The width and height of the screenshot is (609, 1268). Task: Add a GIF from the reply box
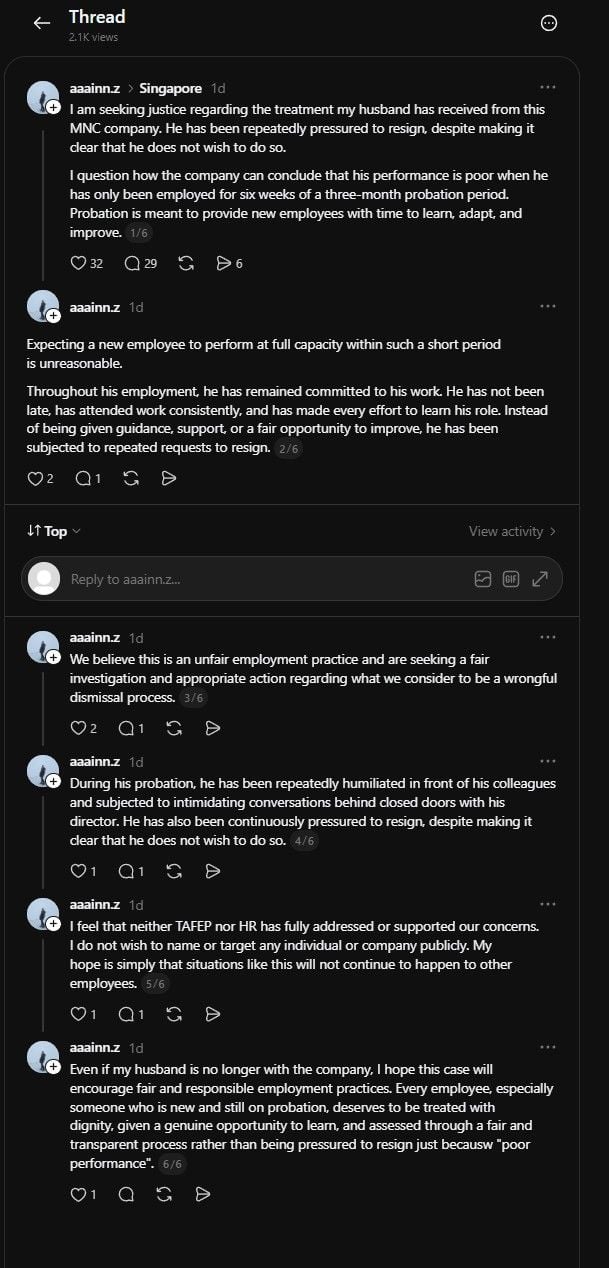(x=511, y=578)
